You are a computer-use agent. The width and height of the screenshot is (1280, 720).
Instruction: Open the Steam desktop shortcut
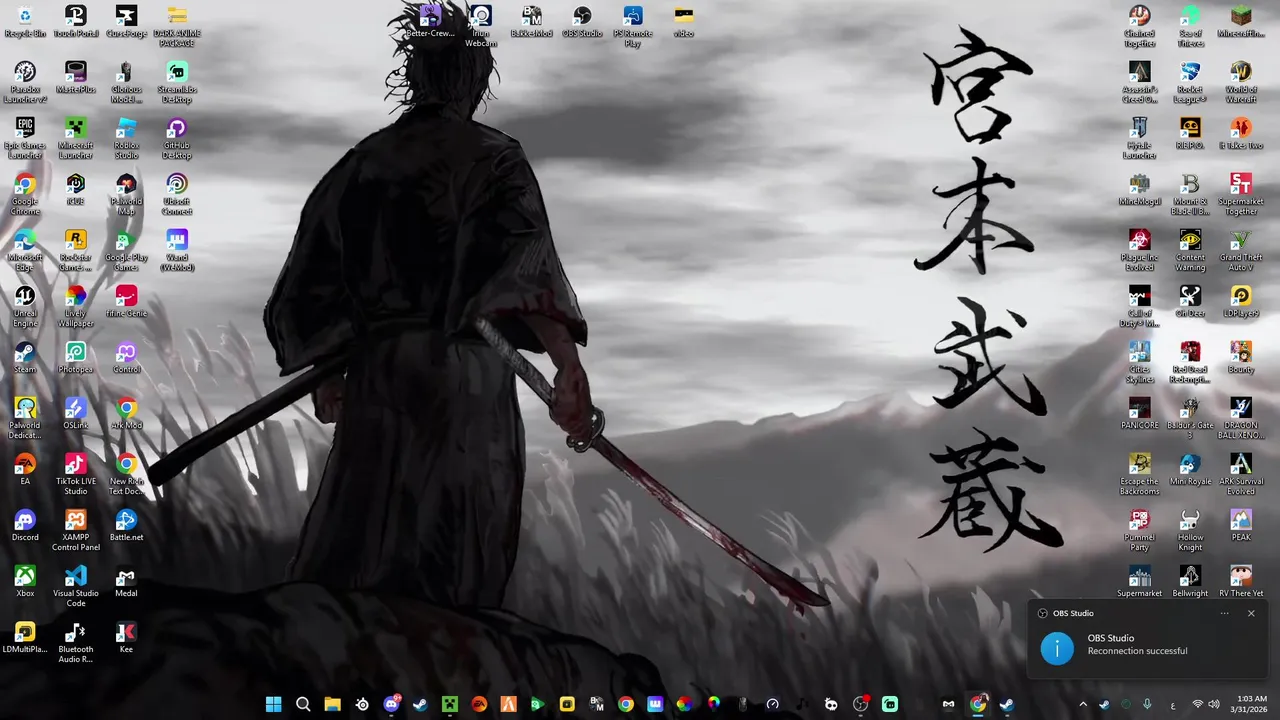[25, 358]
